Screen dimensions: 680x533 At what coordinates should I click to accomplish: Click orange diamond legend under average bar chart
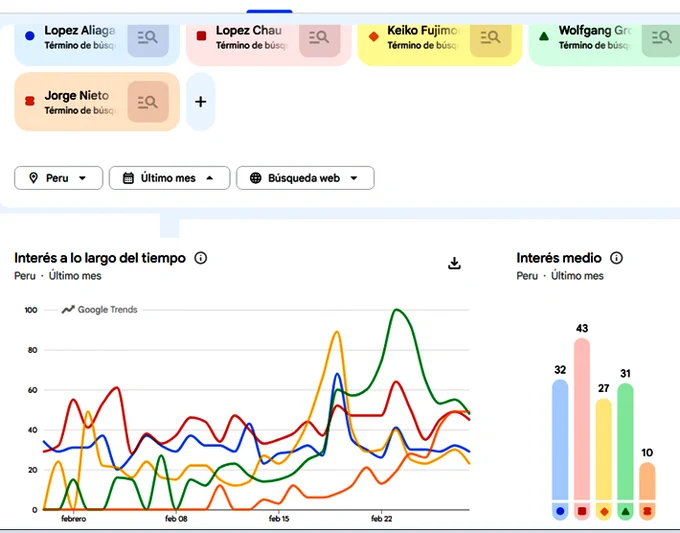[x=604, y=511]
